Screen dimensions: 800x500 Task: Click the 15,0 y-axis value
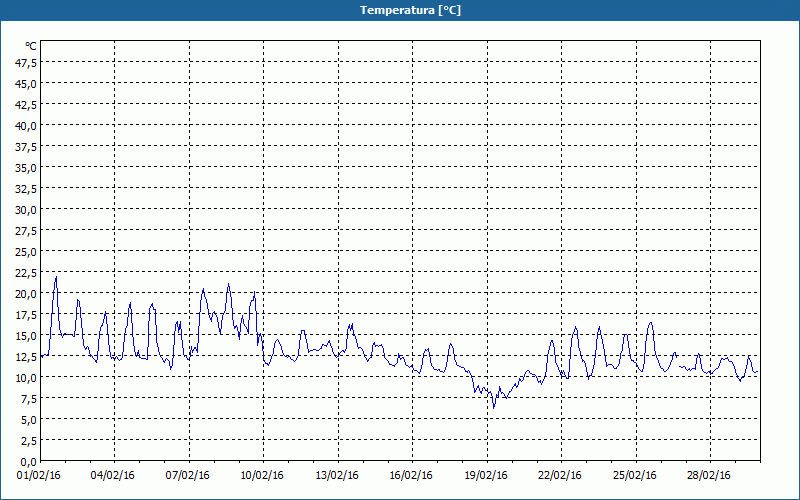[26, 336]
